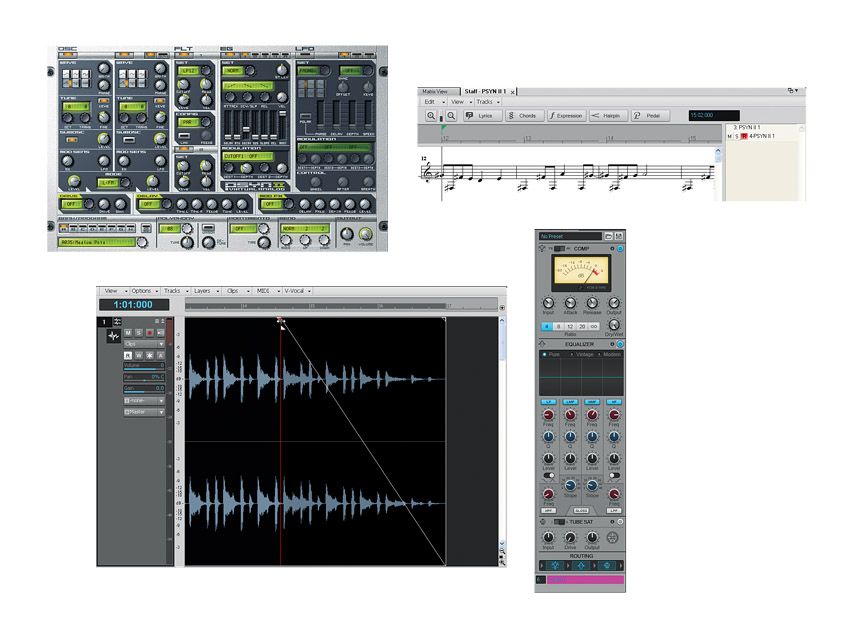Open the Tracks menu in Staff view
Image resolution: width=850 pixels, height=638 pixels.
(x=487, y=102)
